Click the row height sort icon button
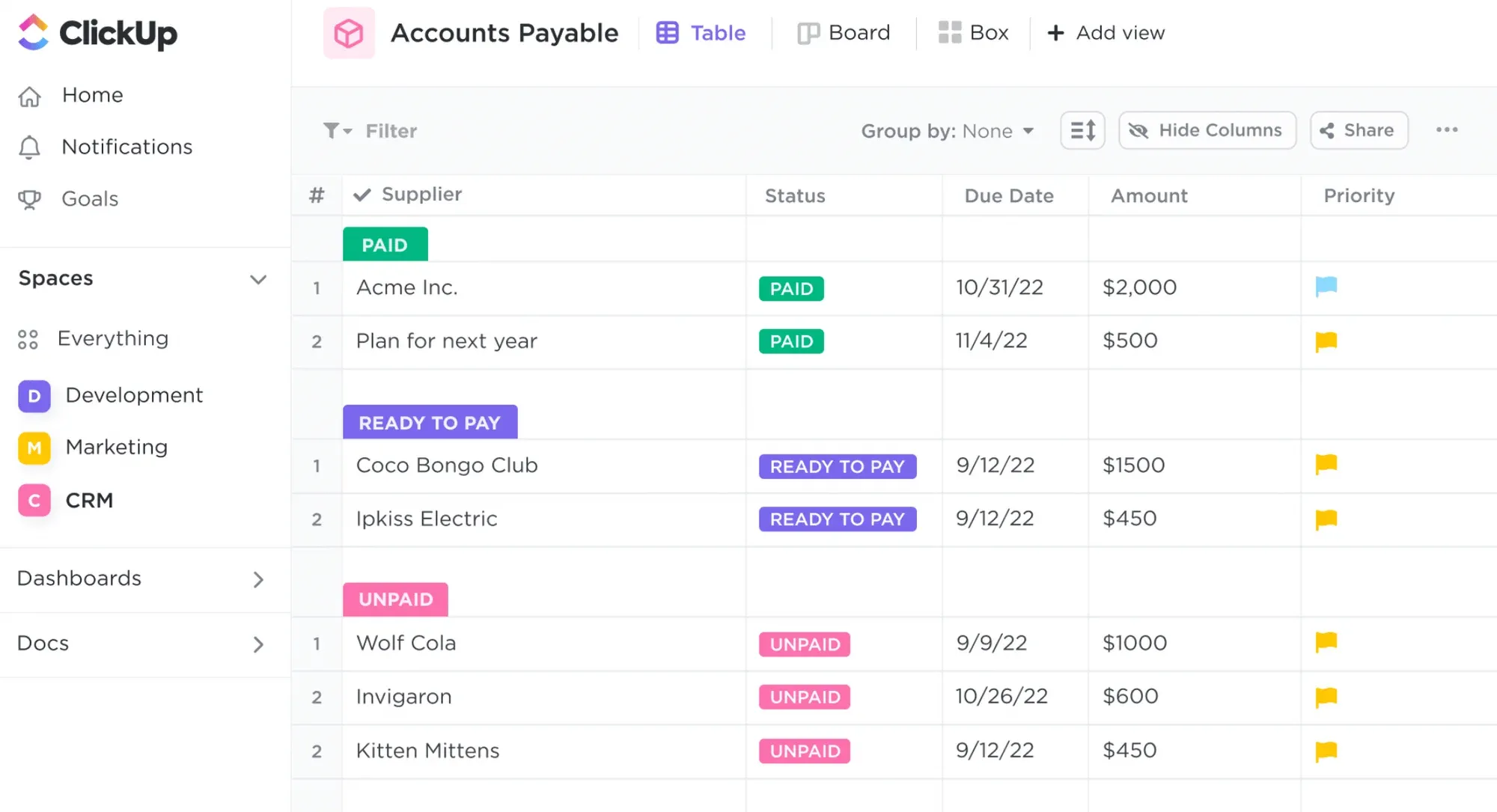This screenshot has height=812, width=1497. tap(1082, 130)
